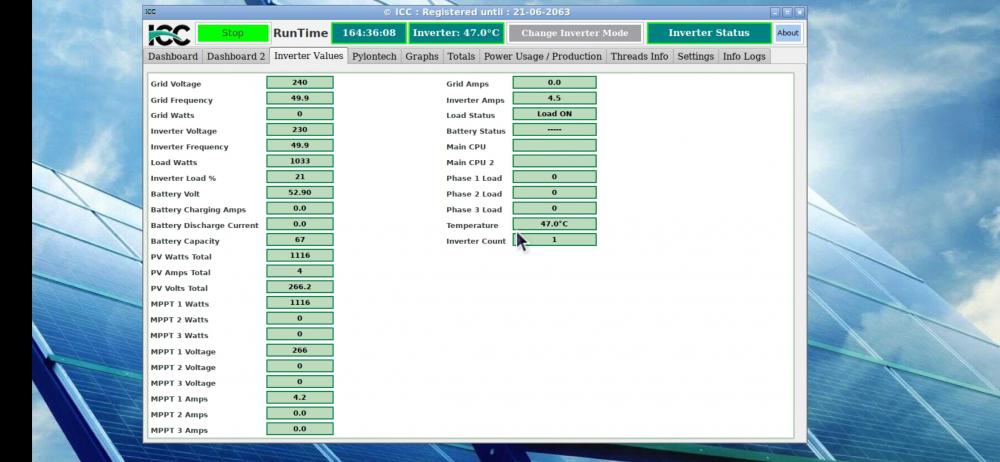Click the RunTime 164:36:08 display
This screenshot has width=1000, height=462.
[369, 33]
